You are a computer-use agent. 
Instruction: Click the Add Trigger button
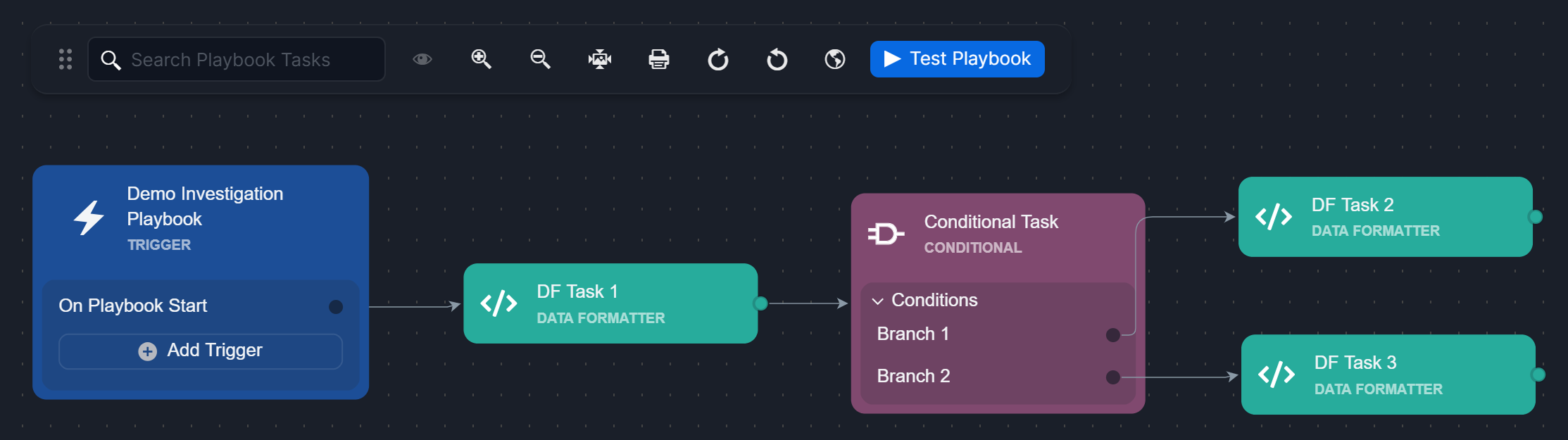click(201, 351)
